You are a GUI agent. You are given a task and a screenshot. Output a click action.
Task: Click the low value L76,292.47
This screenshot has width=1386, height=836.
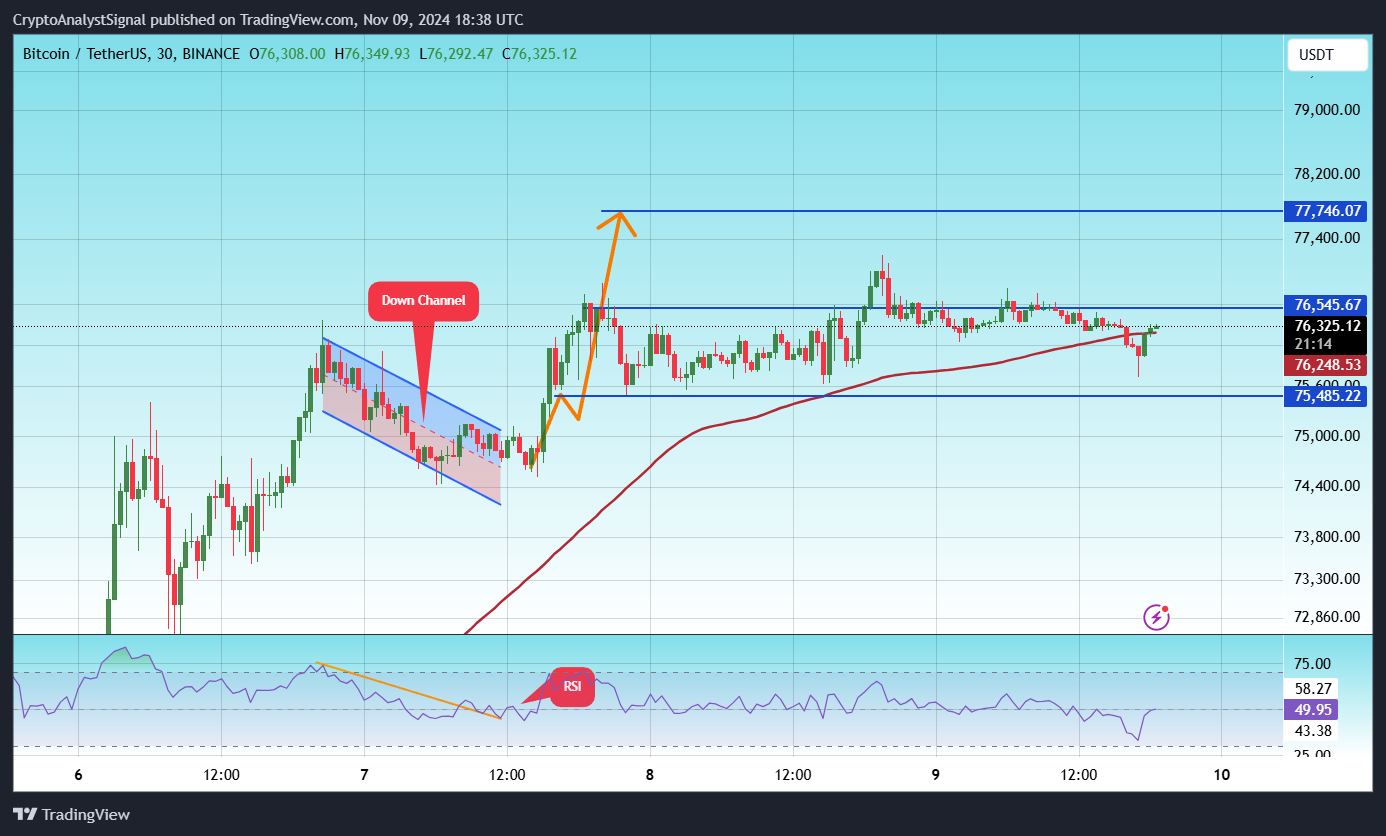point(456,54)
